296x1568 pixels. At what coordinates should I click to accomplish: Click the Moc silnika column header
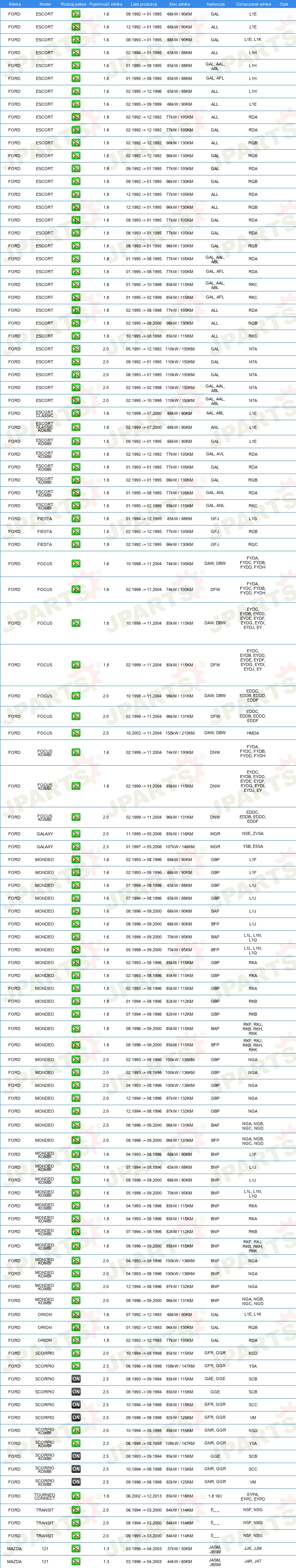180,4
